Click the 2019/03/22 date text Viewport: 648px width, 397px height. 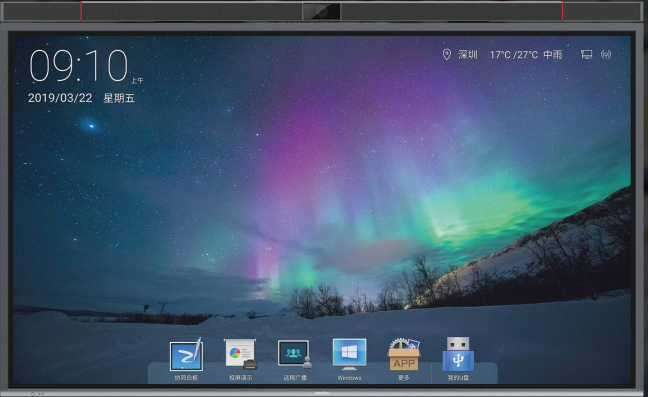click(60, 98)
